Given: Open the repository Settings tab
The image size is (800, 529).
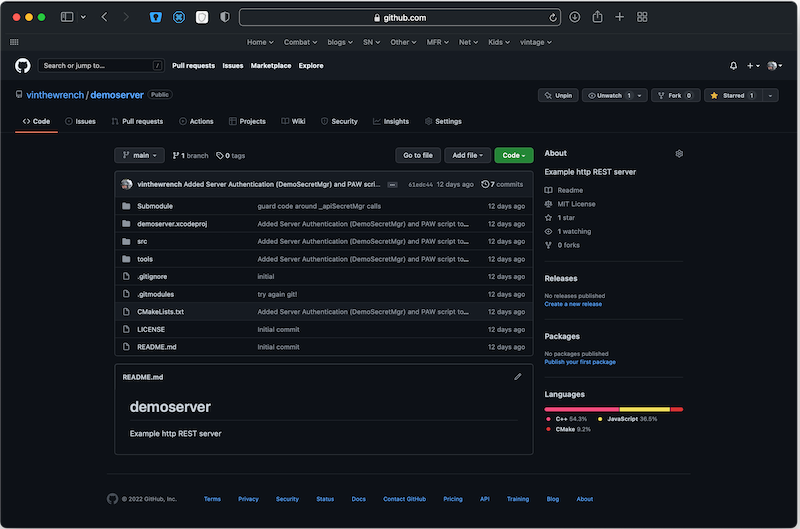Looking at the screenshot, I should 443,121.
